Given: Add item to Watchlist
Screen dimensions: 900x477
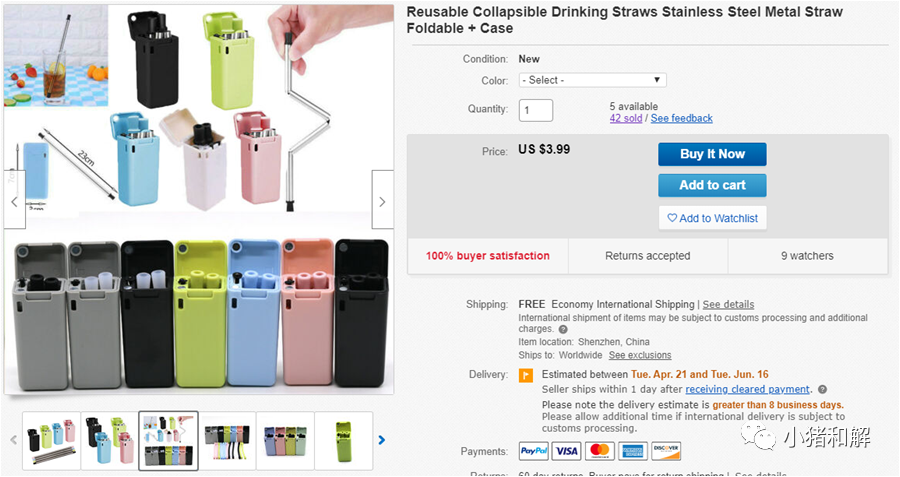Looking at the screenshot, I should click(712, 218).
